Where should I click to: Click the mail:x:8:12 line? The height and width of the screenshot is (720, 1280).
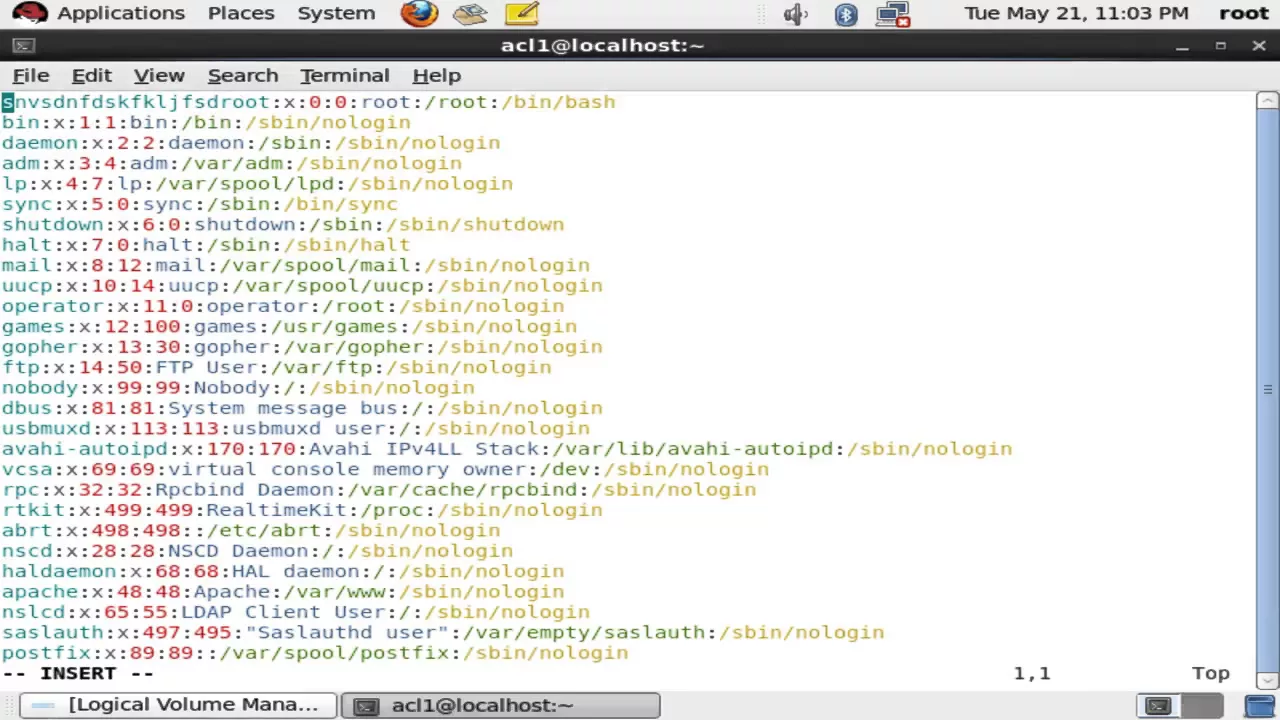[x=296, y=265]
